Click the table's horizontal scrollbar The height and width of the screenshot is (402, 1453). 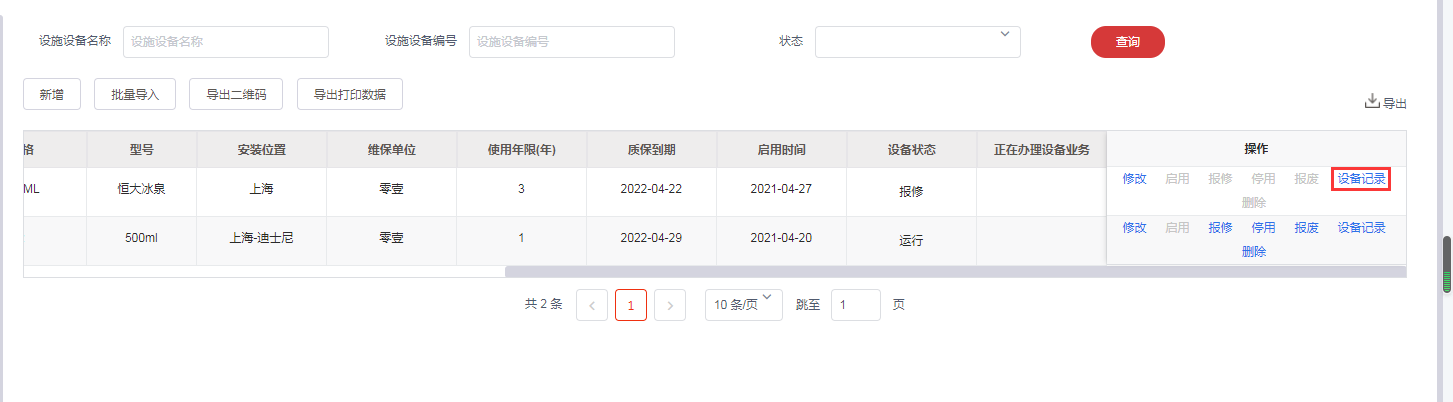[x=955, y=272]
